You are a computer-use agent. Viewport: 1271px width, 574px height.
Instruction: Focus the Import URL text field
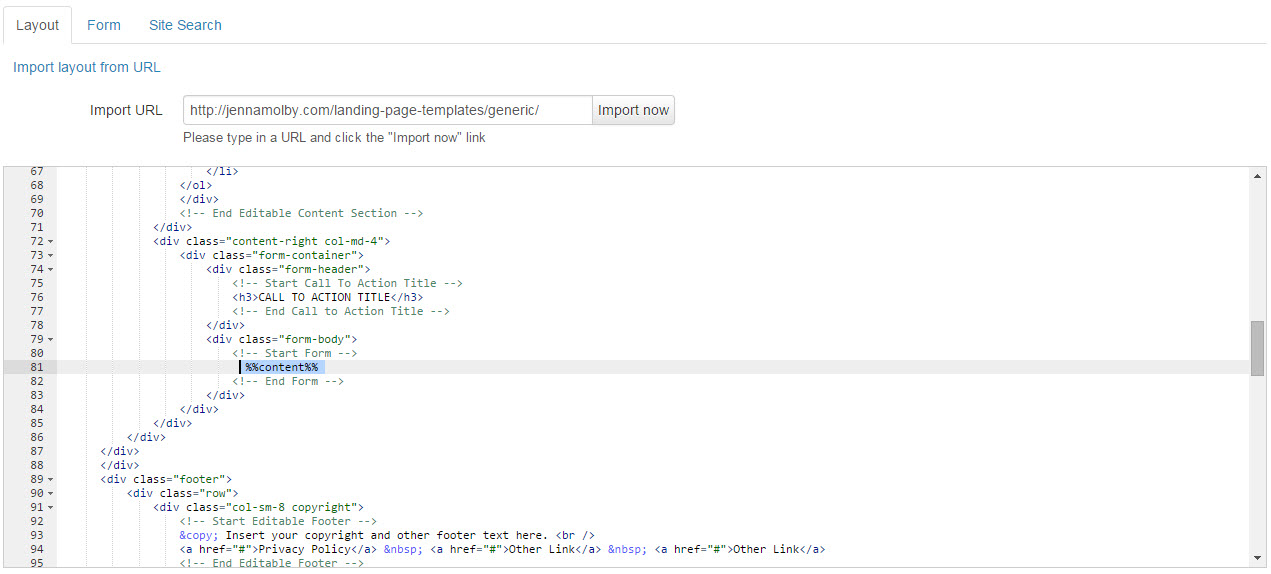pyautogui.click(x=387, y=110)
